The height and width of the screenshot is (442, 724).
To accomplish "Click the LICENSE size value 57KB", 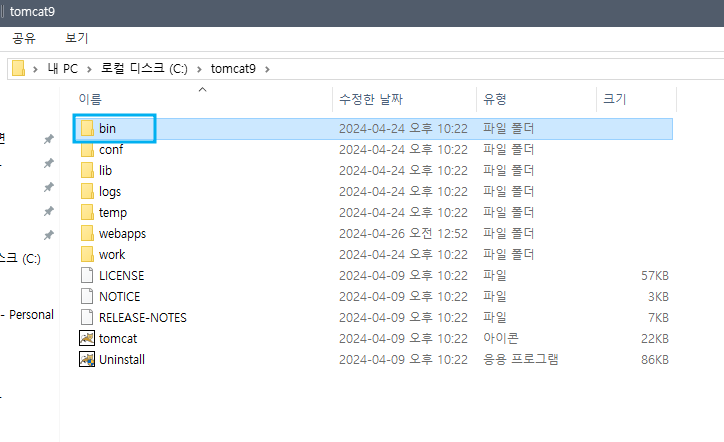I will pos(655,276).
